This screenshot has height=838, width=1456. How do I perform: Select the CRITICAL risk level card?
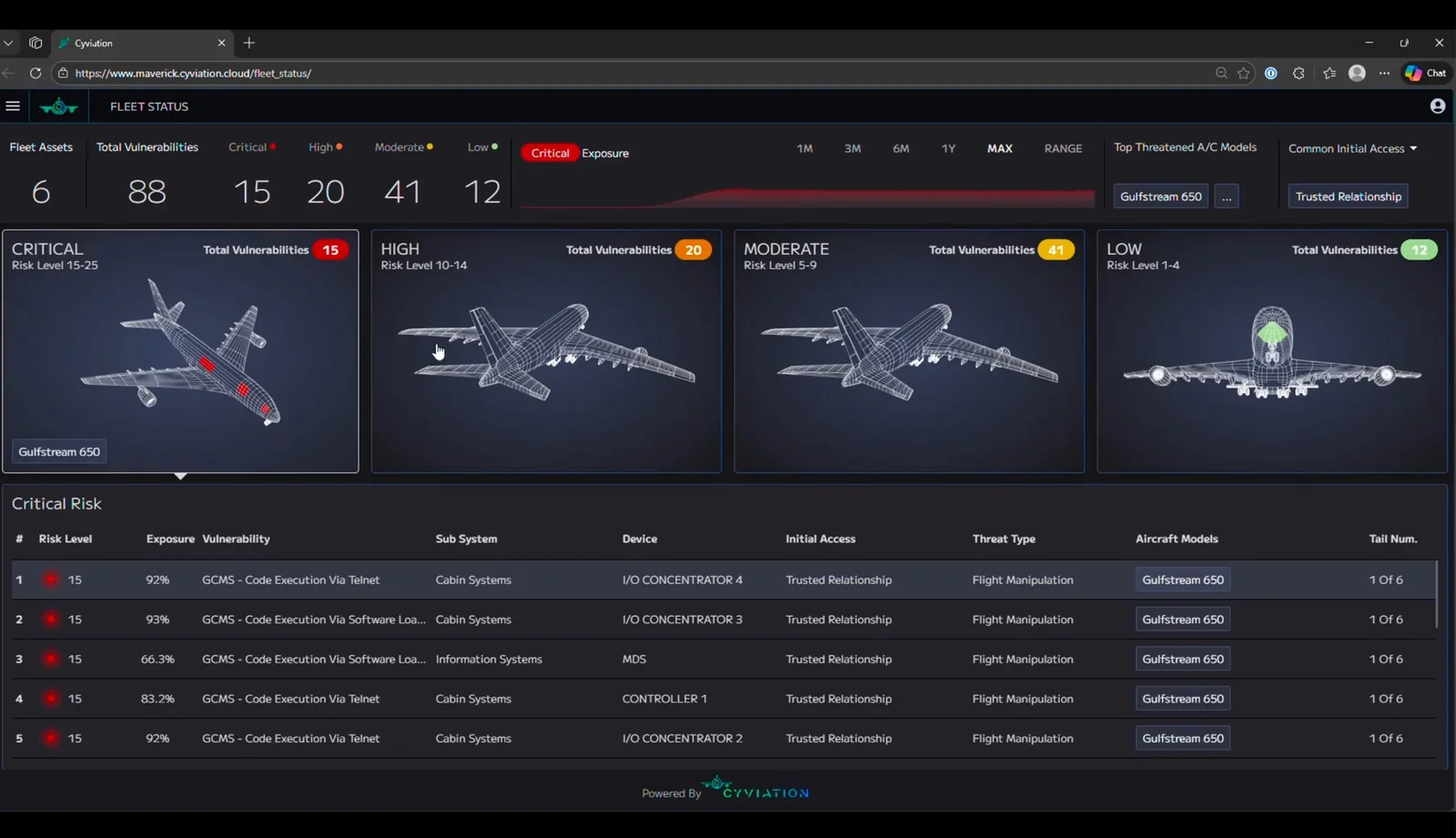point(181,351)
